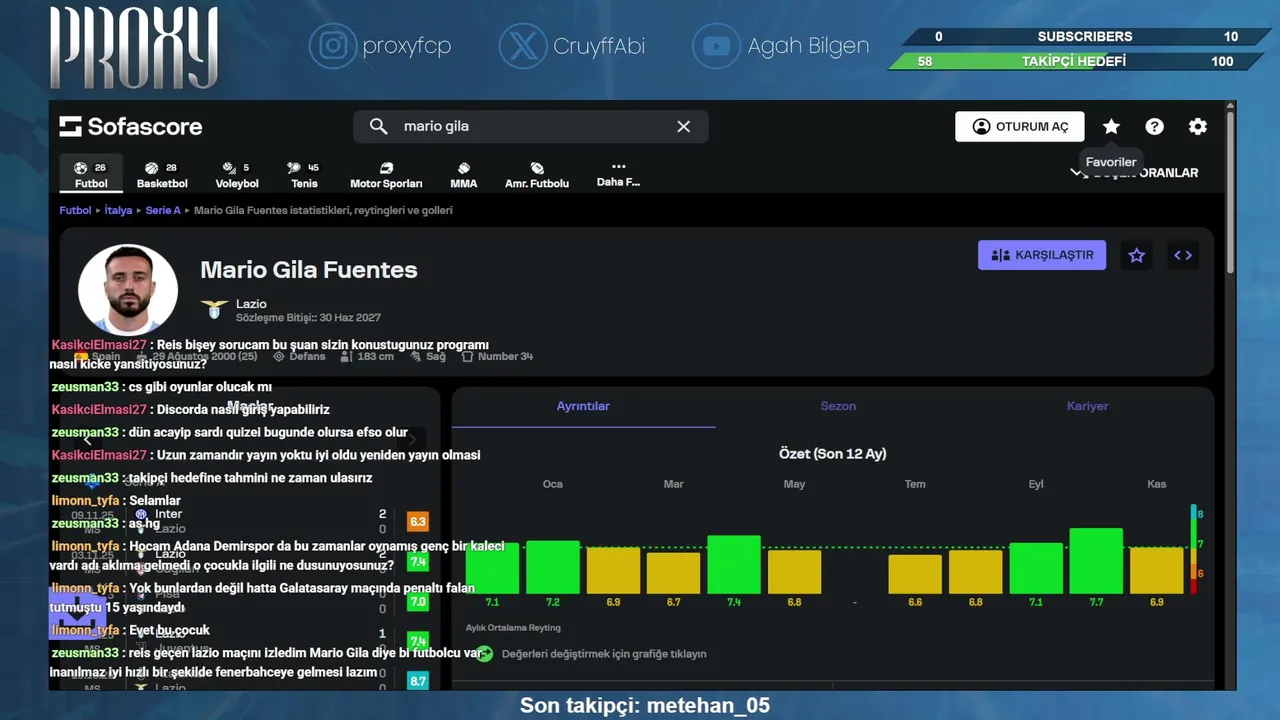Expand the ORANLAR dropdown chevron
This screenshot has width=1280, height=720.
tap(1078, 173)
